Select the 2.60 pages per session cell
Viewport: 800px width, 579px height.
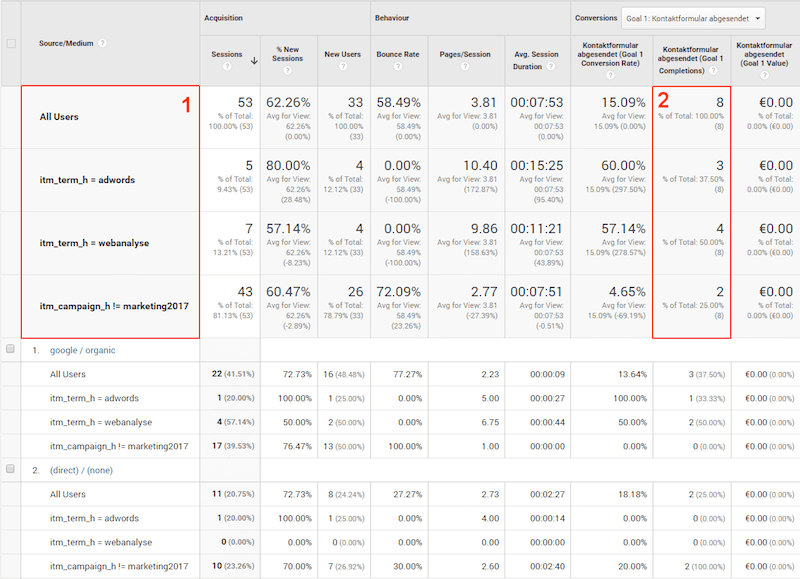[x=490, y=566]
